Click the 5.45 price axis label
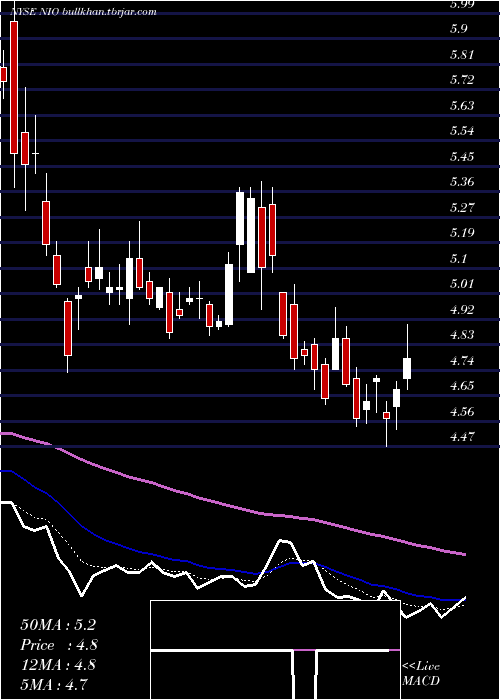 click(x=462, y=156)
